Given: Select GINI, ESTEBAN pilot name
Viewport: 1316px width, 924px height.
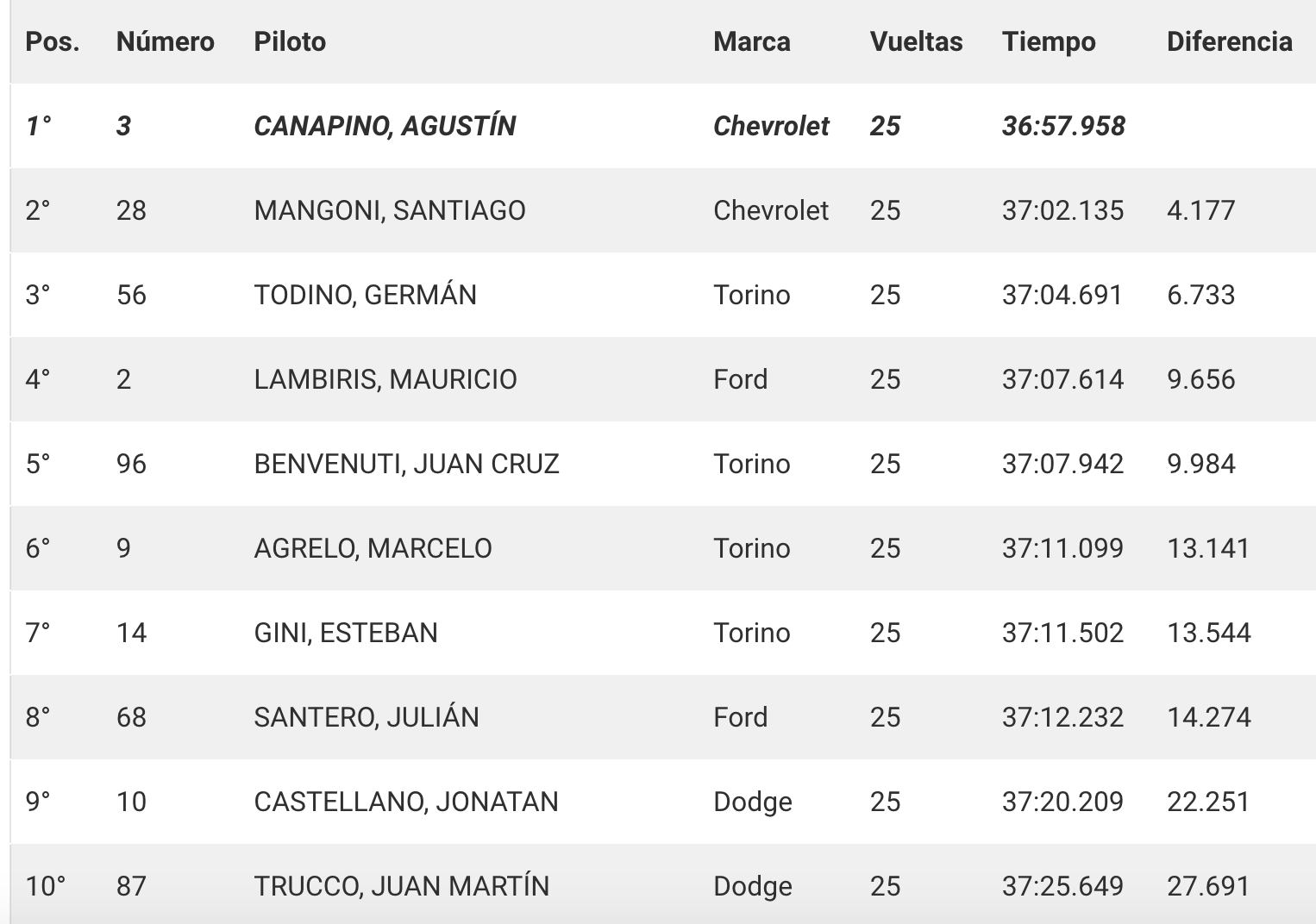Looking at the screenshot, I should click(x=346, y=633).
